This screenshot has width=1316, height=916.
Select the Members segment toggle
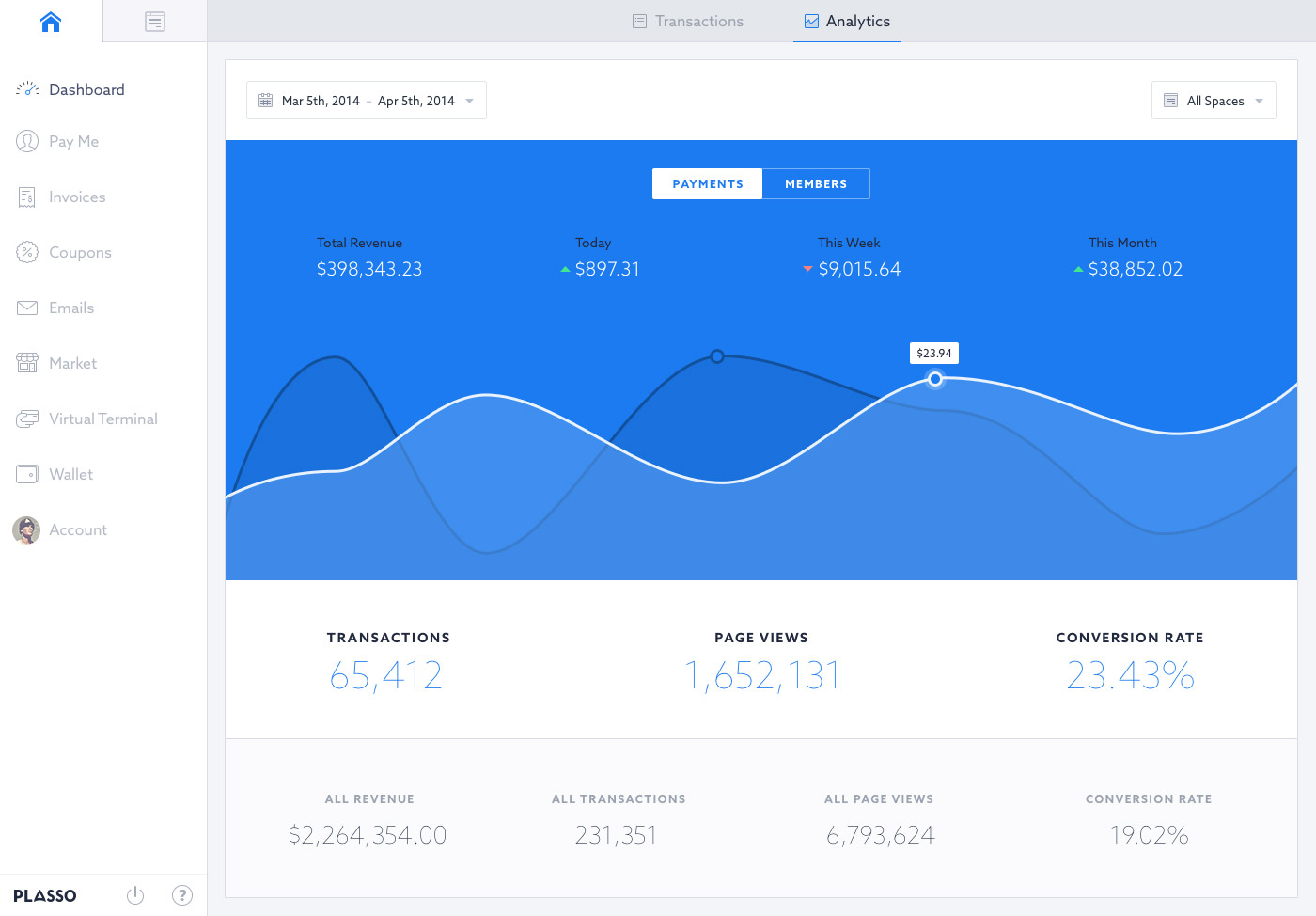click(816, 184)
